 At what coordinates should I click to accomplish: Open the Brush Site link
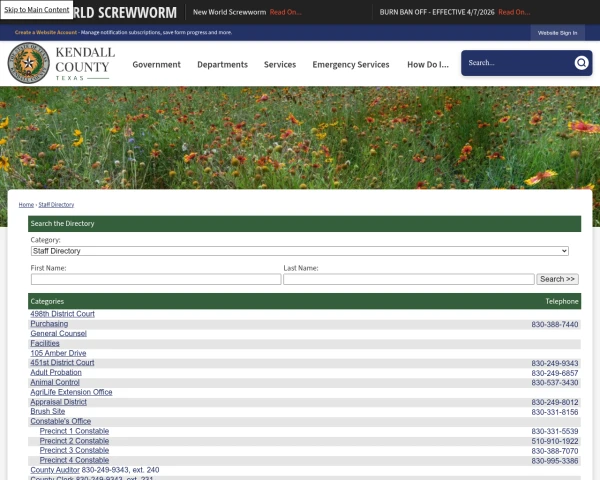tap(48, 411)
